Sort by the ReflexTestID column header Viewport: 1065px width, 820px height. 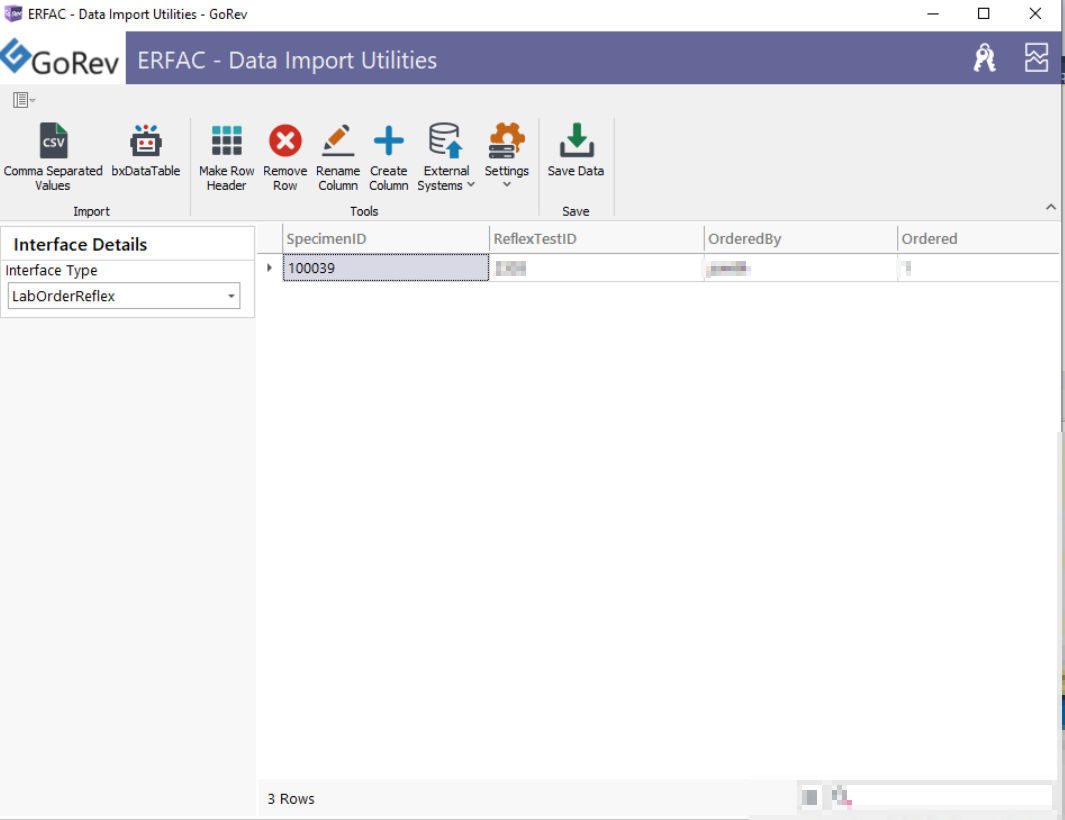(596, 239)
